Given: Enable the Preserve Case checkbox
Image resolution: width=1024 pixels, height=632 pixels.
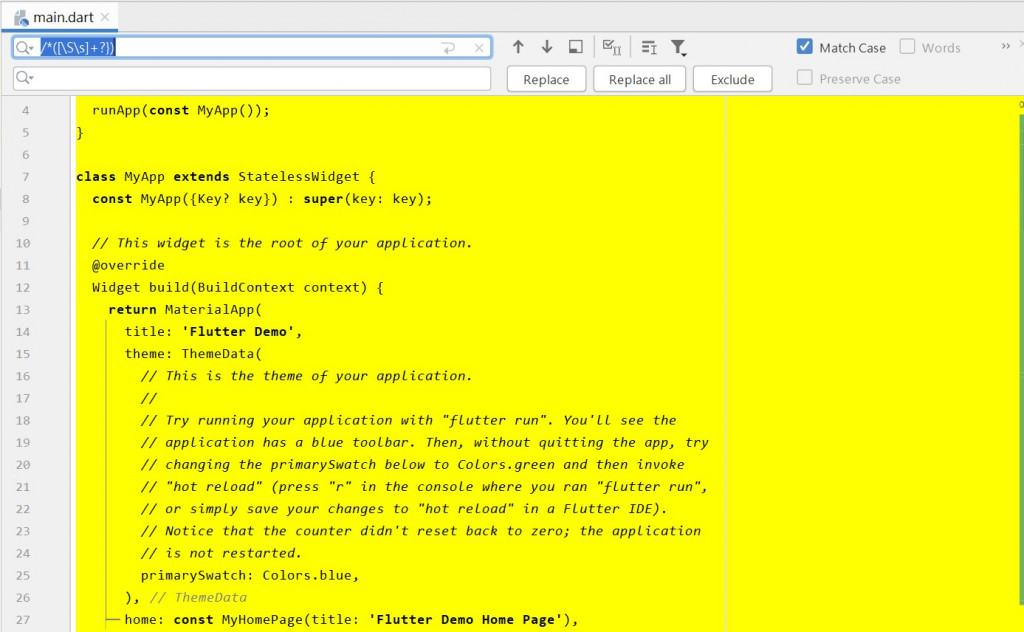Looking at the screenshot, I should [805, 78].
